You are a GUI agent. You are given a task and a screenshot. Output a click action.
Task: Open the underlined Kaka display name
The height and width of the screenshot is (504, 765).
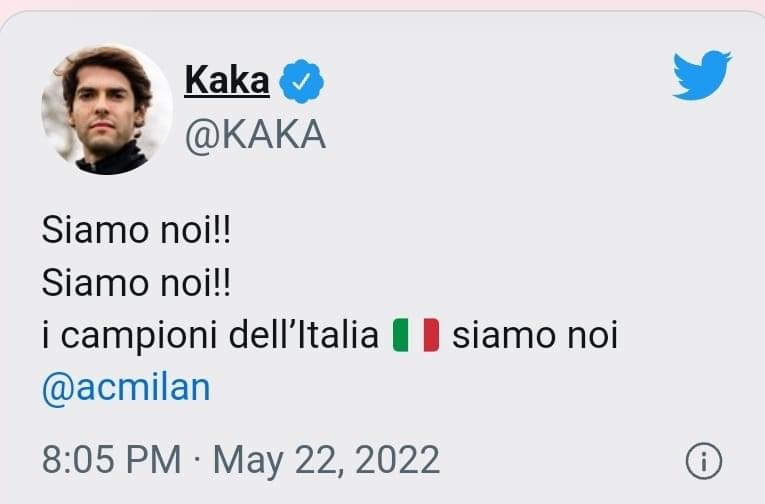(227, 81)
